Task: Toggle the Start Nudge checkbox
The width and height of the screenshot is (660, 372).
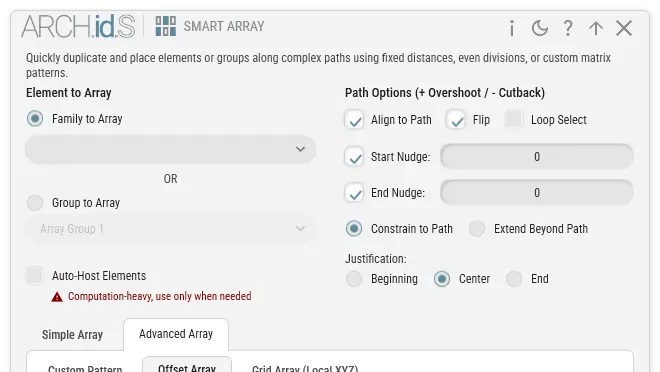Action: click(354, 157)
